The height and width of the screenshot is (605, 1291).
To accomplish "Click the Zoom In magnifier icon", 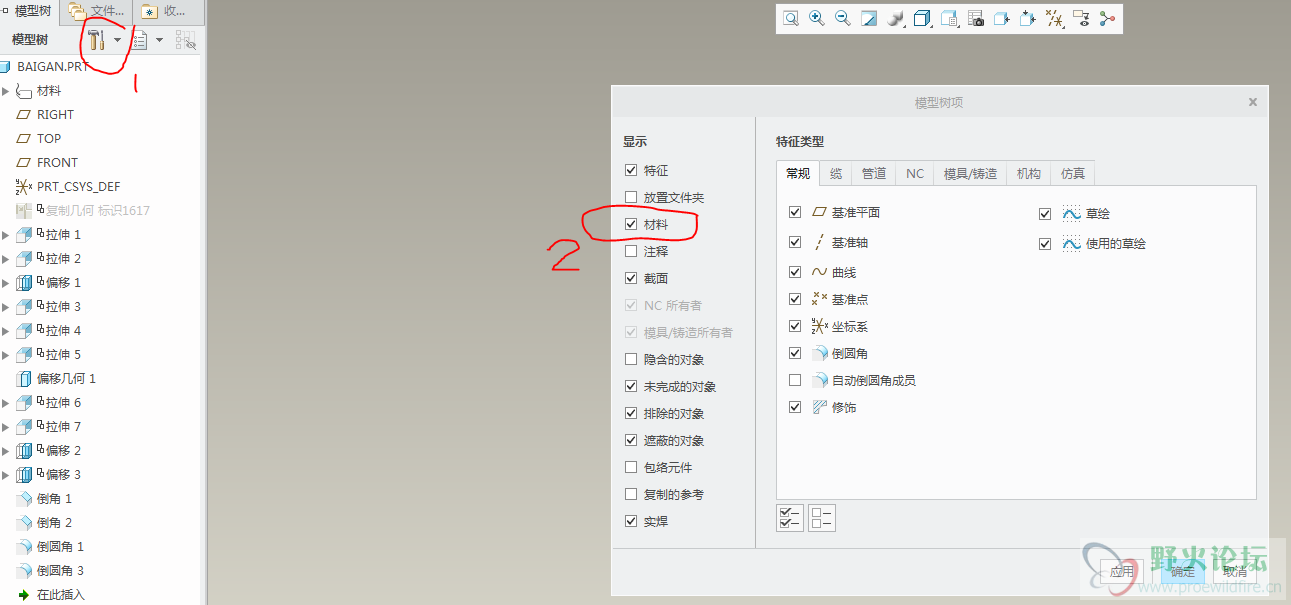I will point(817,19).
